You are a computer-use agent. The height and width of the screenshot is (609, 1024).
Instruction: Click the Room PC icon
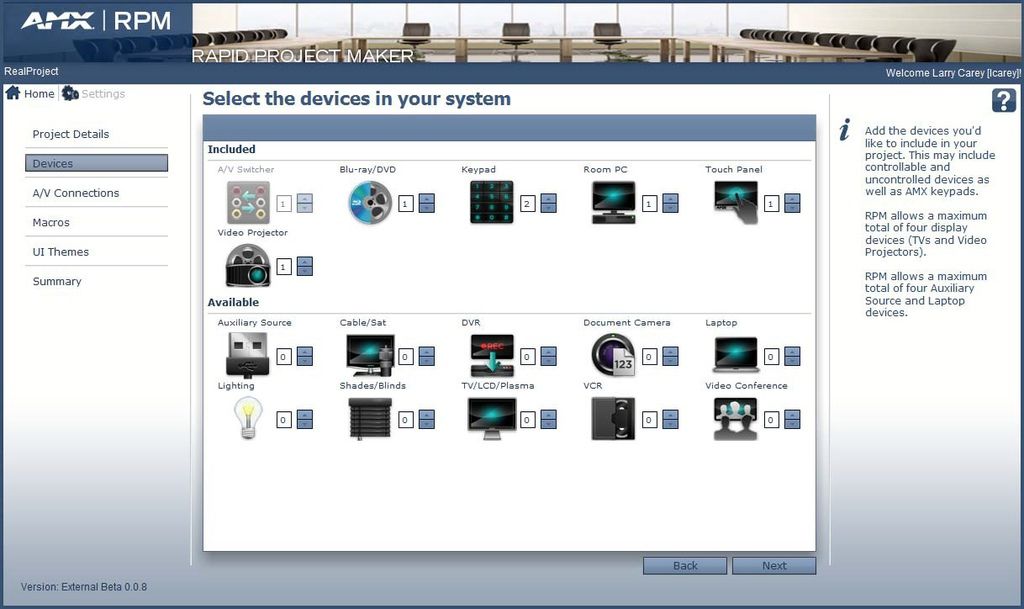613,203
